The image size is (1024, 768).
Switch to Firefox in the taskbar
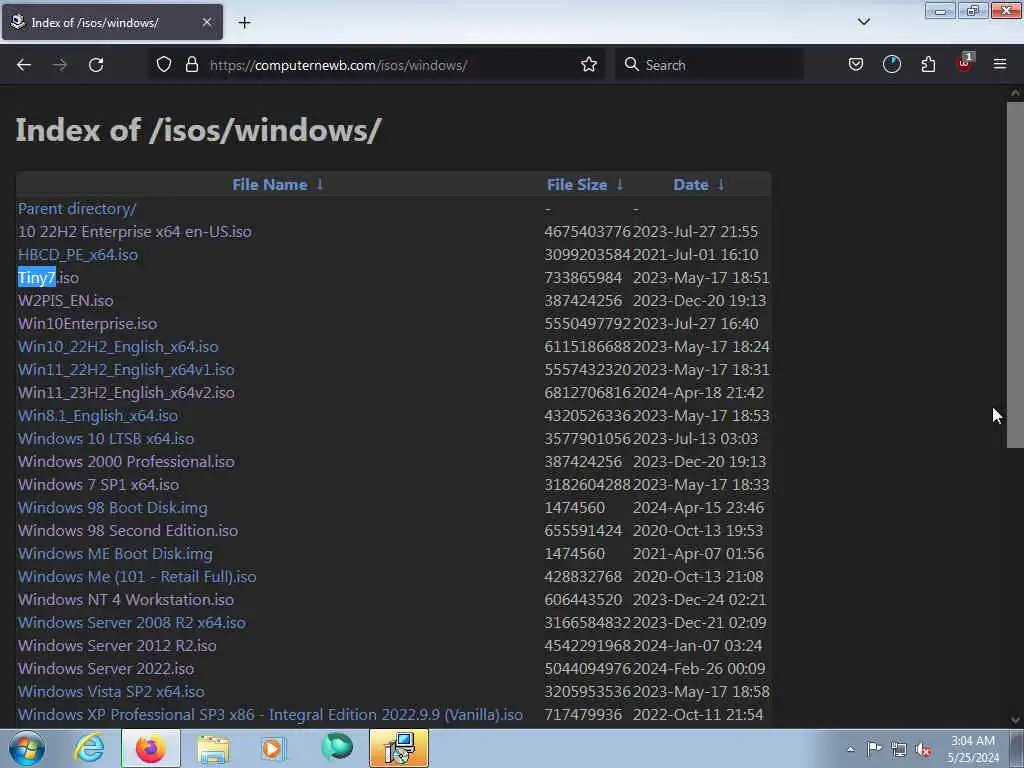[151, 748]
